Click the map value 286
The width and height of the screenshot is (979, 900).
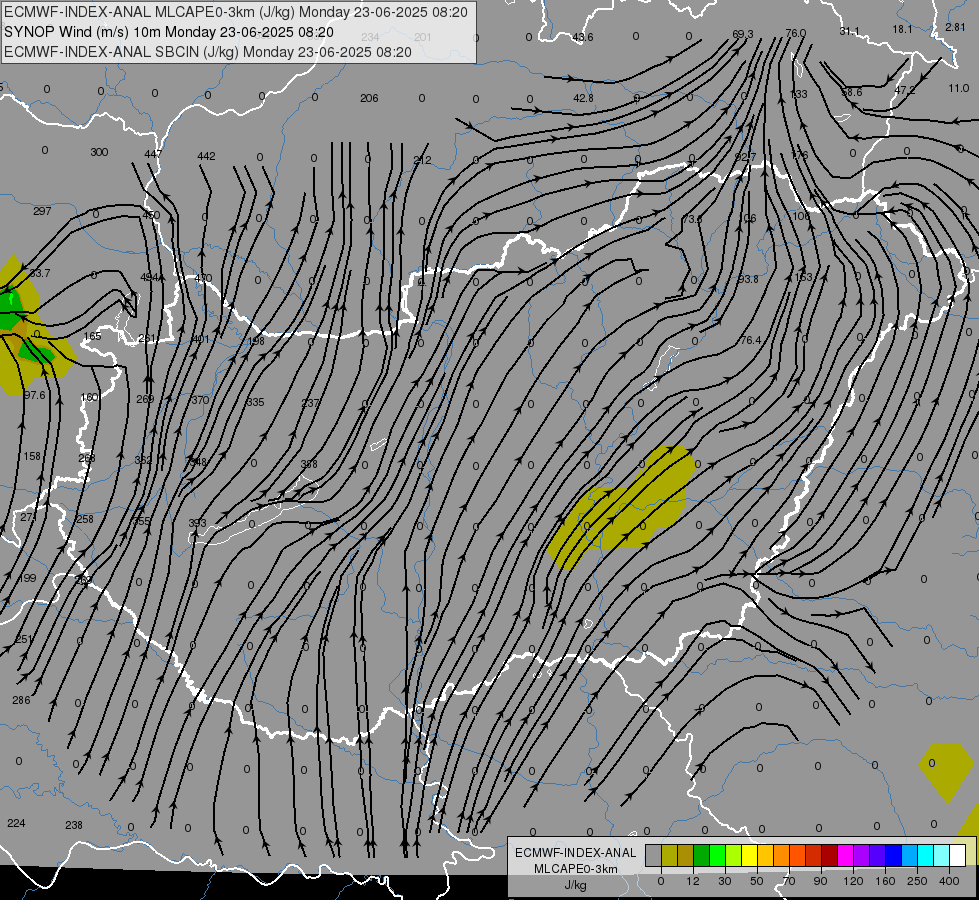(x=21, y=700)
